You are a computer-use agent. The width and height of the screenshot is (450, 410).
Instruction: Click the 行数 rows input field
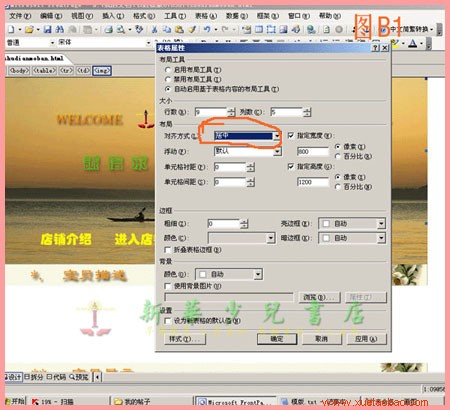(211, 112)
